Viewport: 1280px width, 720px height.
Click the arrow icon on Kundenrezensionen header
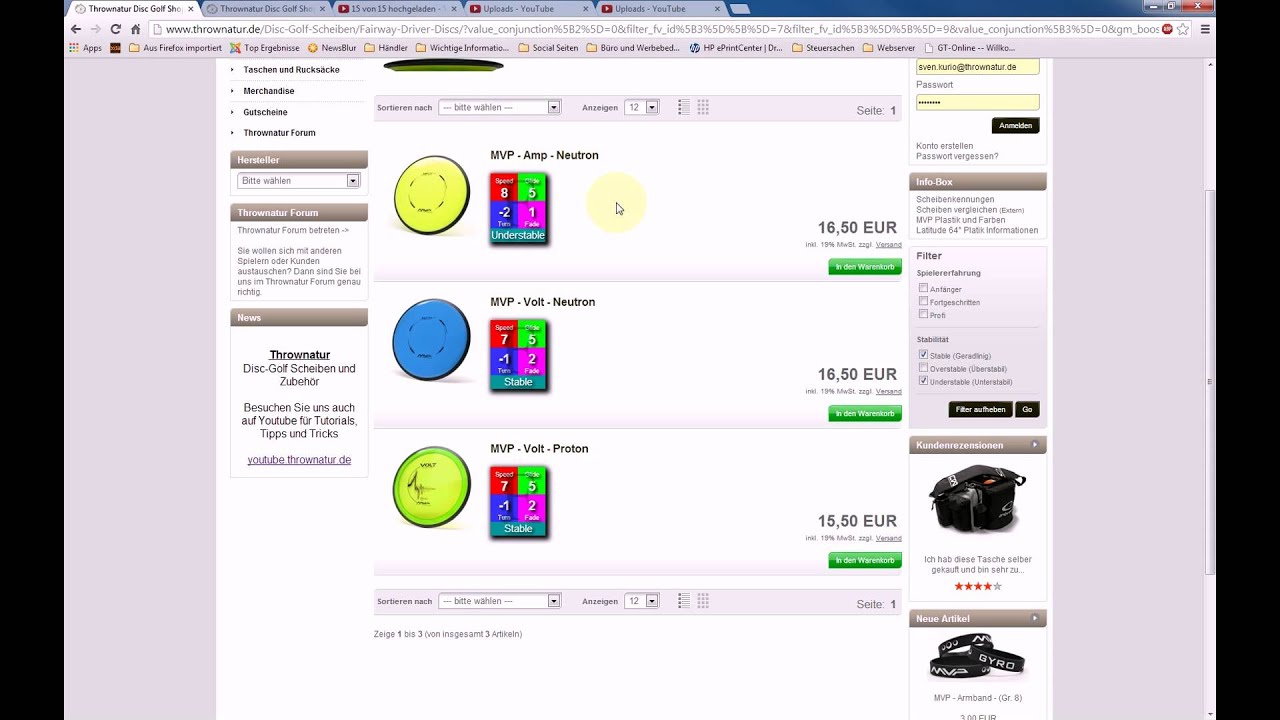[1035, 445]
